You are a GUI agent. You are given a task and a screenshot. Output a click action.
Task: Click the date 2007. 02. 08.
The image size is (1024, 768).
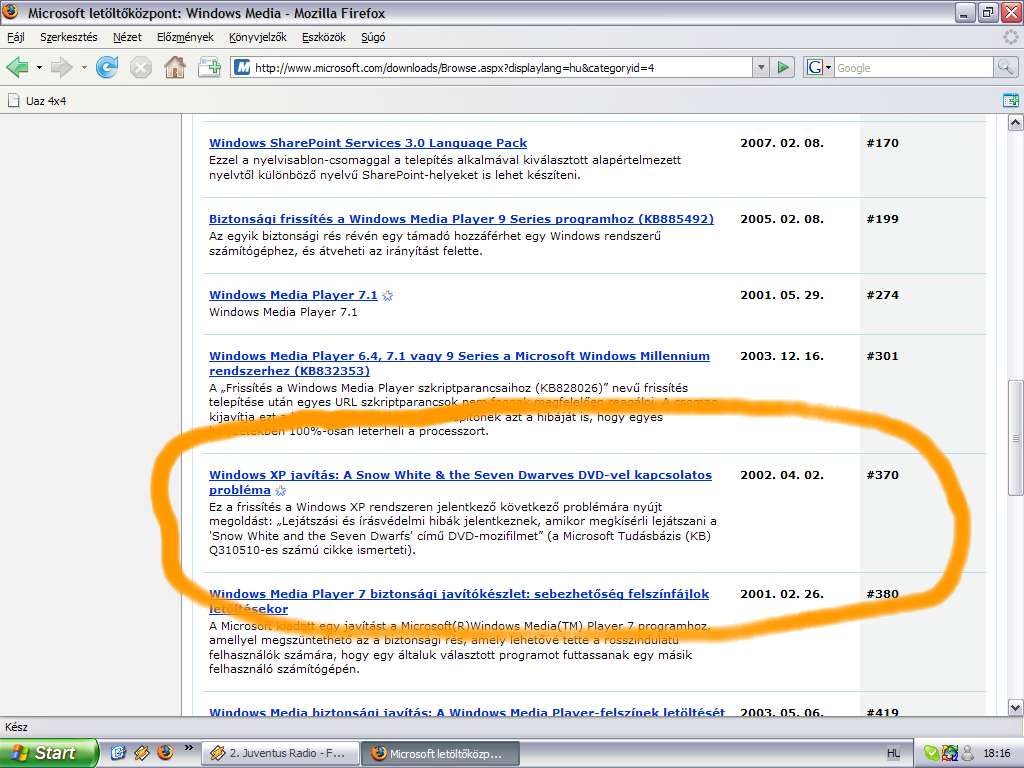(x=782, y=143)
